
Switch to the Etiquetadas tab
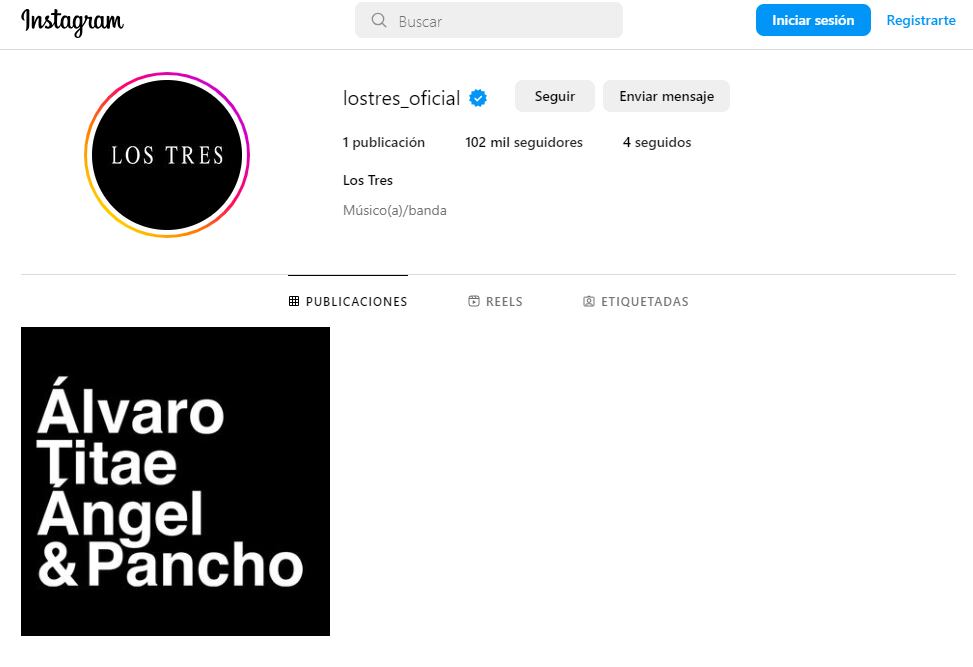[636, 302]
